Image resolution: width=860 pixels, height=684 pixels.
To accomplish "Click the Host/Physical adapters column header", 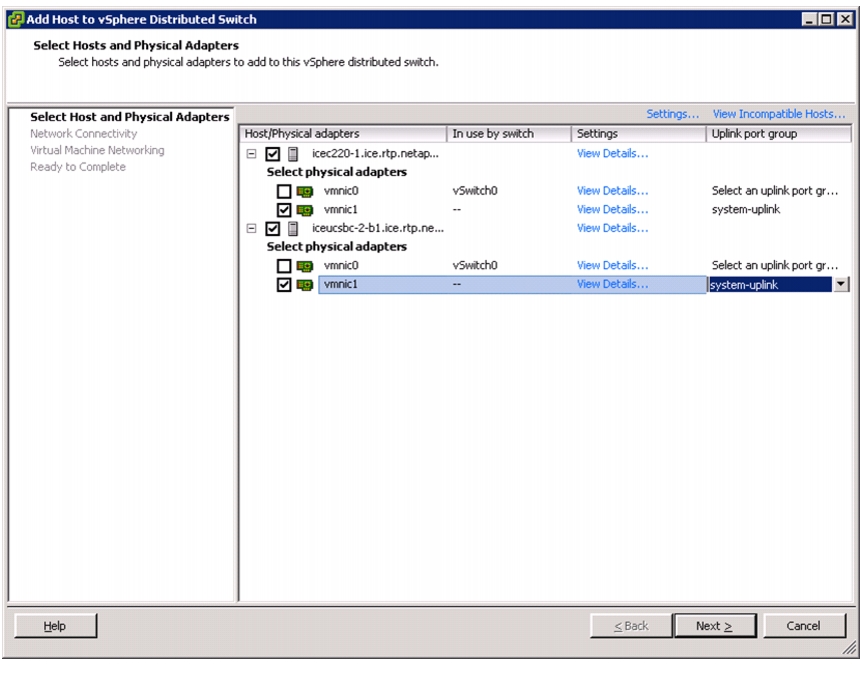I will point(343,134).
